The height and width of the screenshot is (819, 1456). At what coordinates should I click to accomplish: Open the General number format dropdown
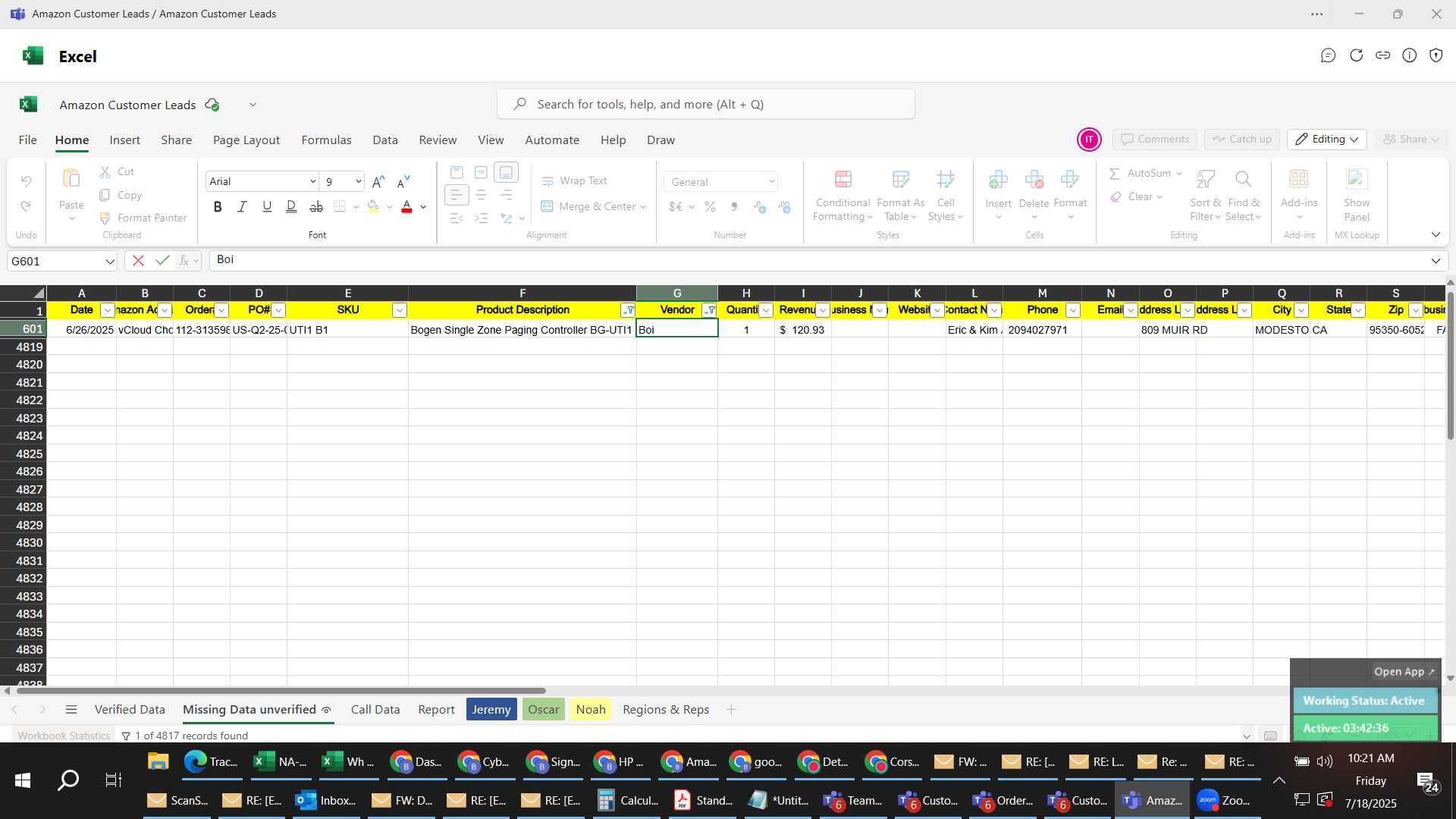(771, 182)
